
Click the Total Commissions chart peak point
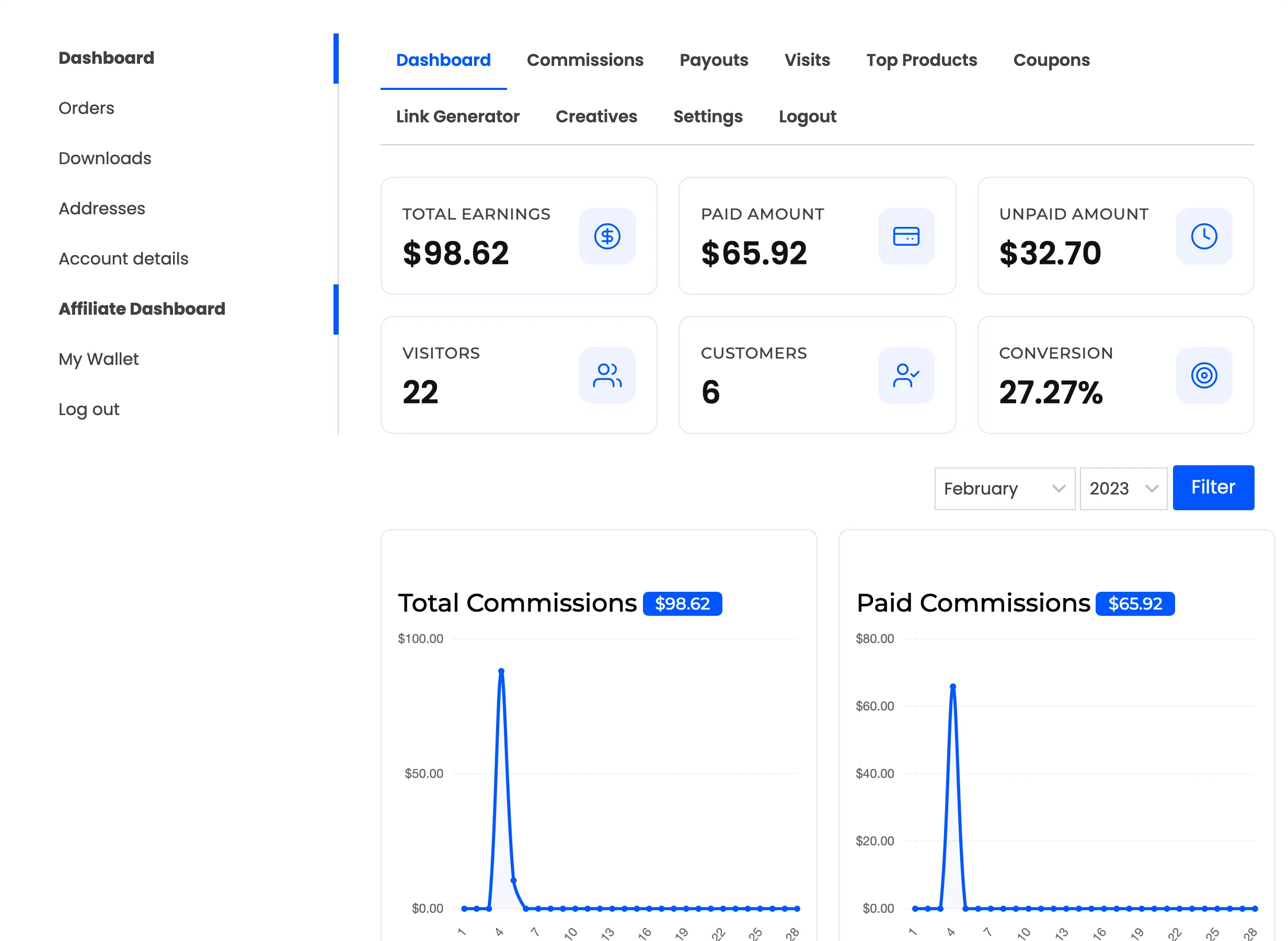[501, 672]
